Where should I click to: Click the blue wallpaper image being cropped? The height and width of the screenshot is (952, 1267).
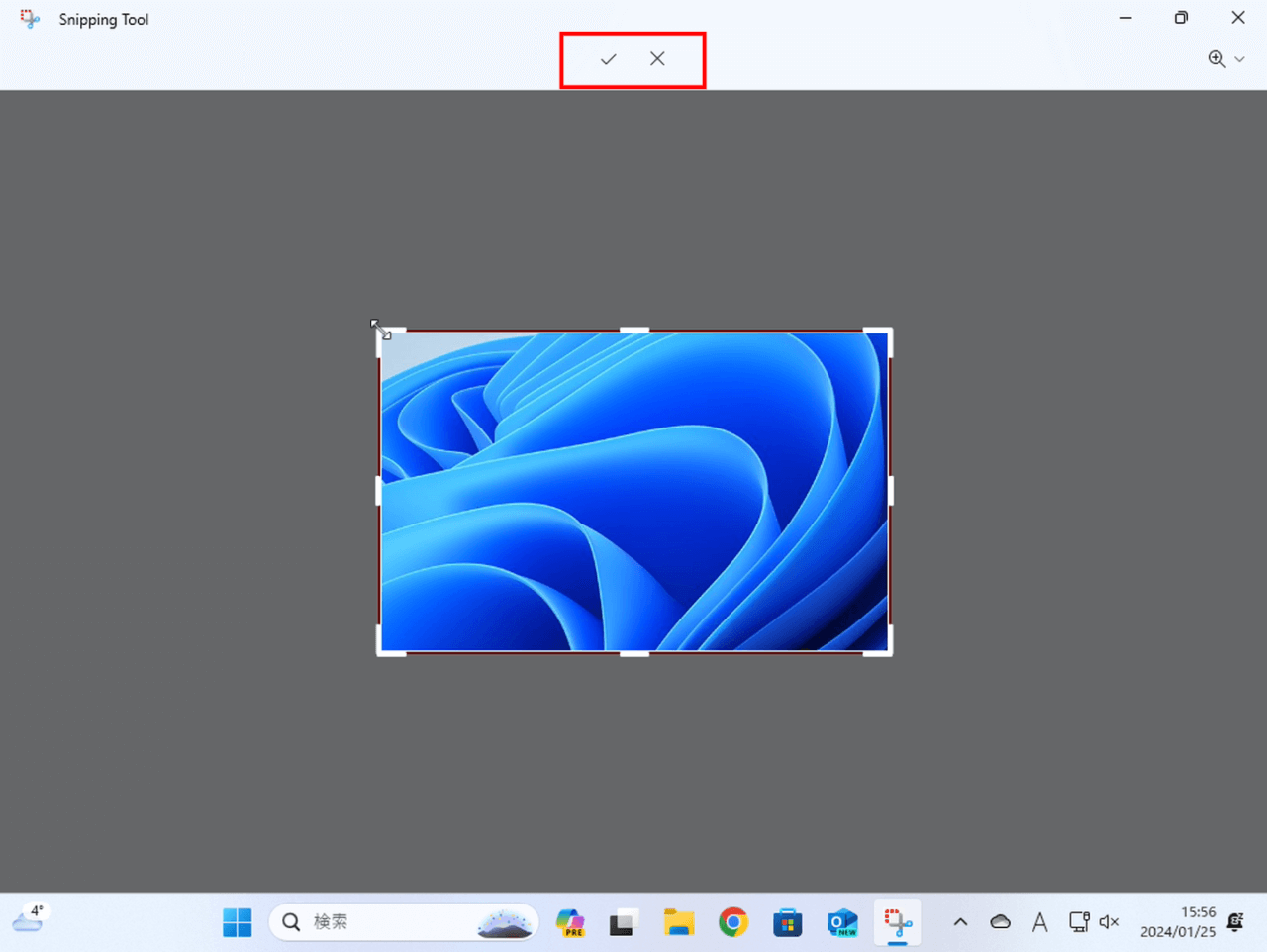634,492
